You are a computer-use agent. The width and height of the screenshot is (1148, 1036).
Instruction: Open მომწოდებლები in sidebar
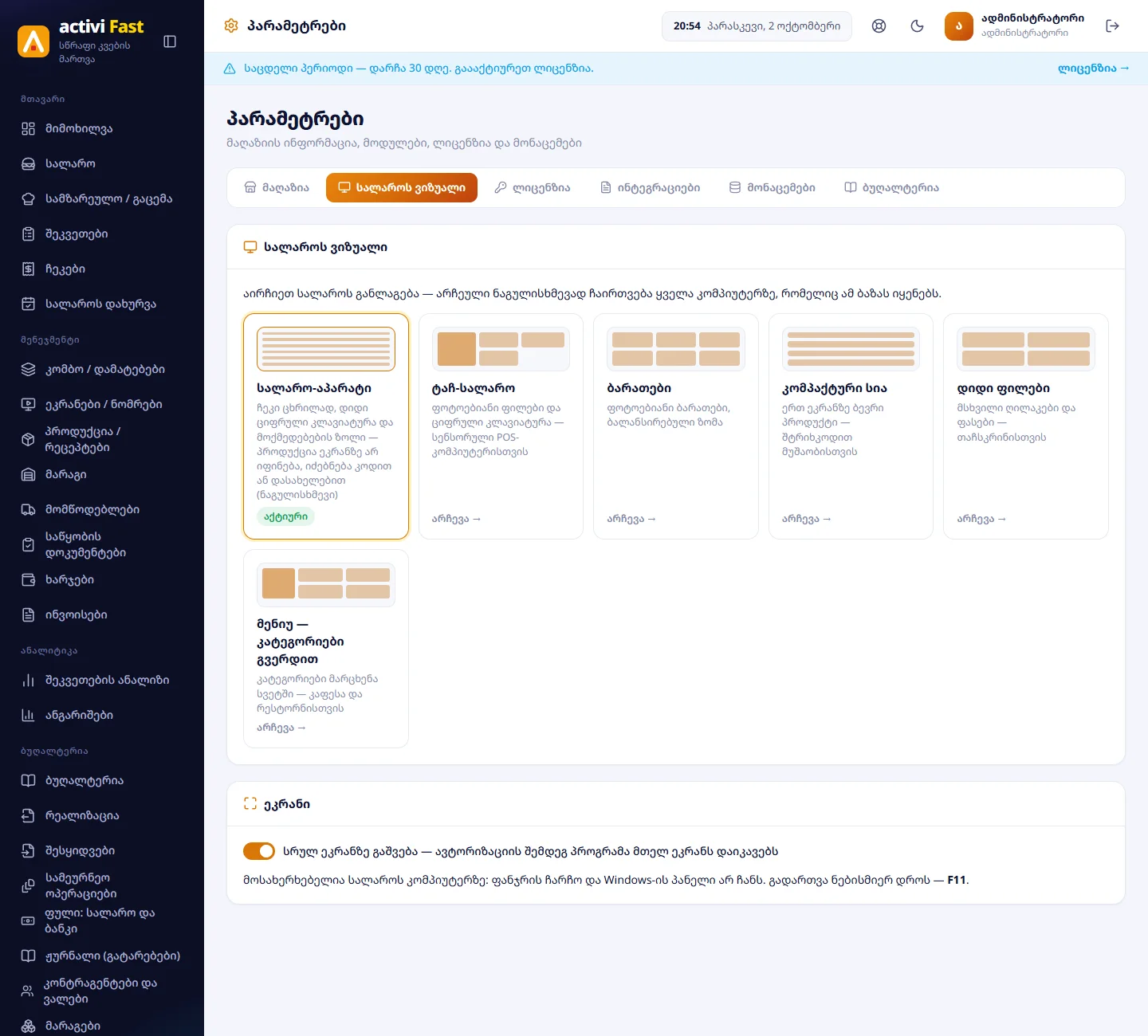pos(102,510)
